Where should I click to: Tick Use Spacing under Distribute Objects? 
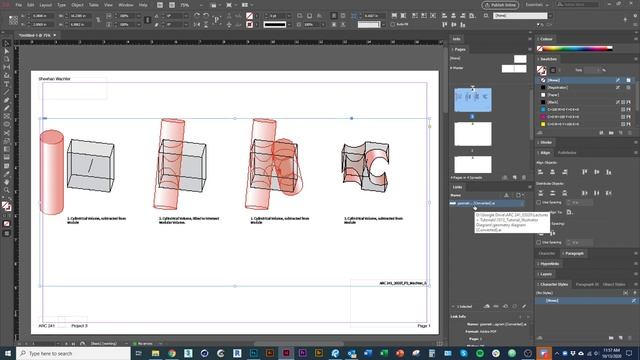539,202
